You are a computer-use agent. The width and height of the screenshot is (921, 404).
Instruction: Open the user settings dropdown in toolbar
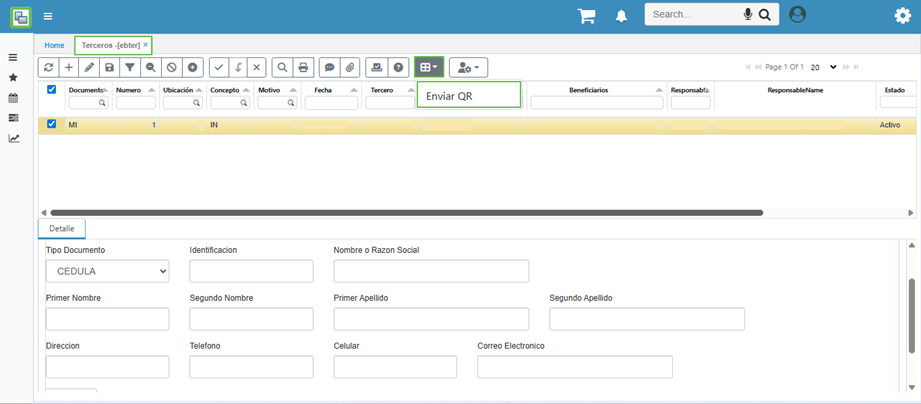click(x=468, y=67)
